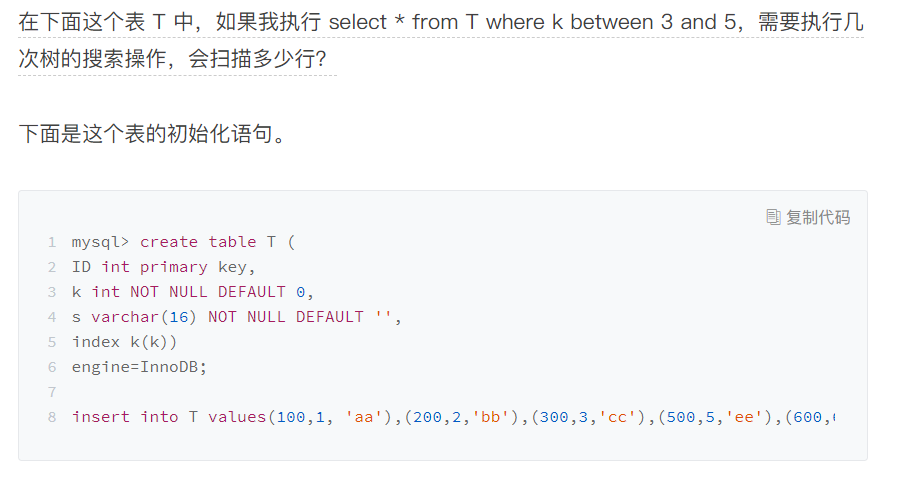
Task: Click the 复制代码 button label
Action: 818,217
